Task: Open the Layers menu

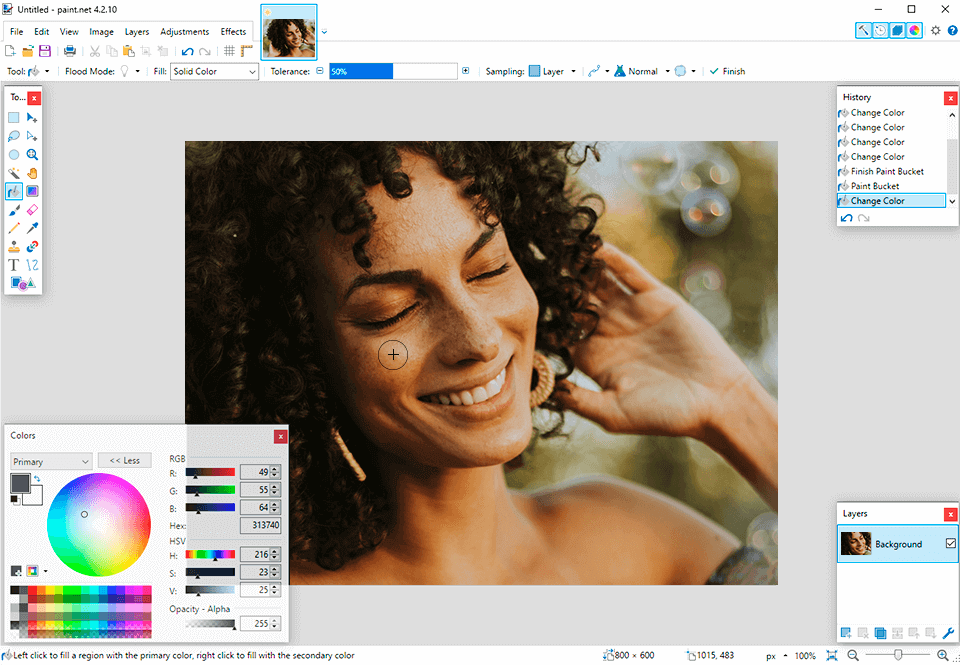Action: coord(137,32)
